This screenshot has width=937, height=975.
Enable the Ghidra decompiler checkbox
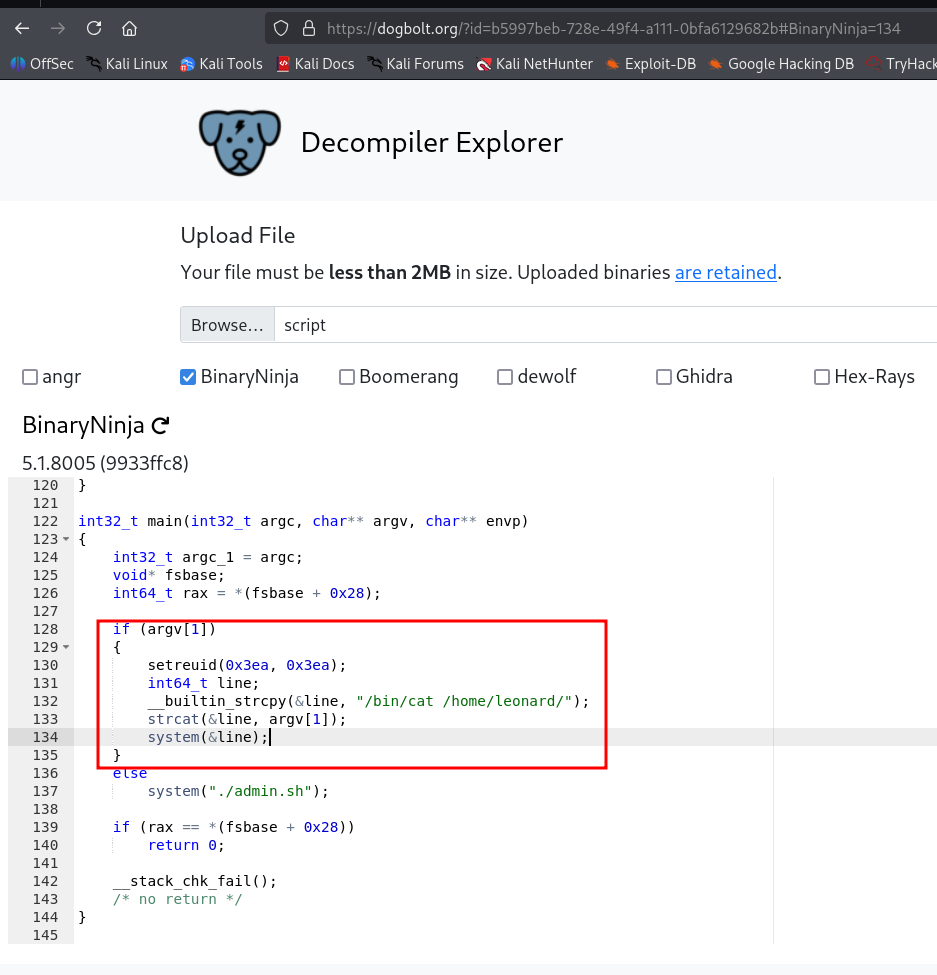click(663, 377)
